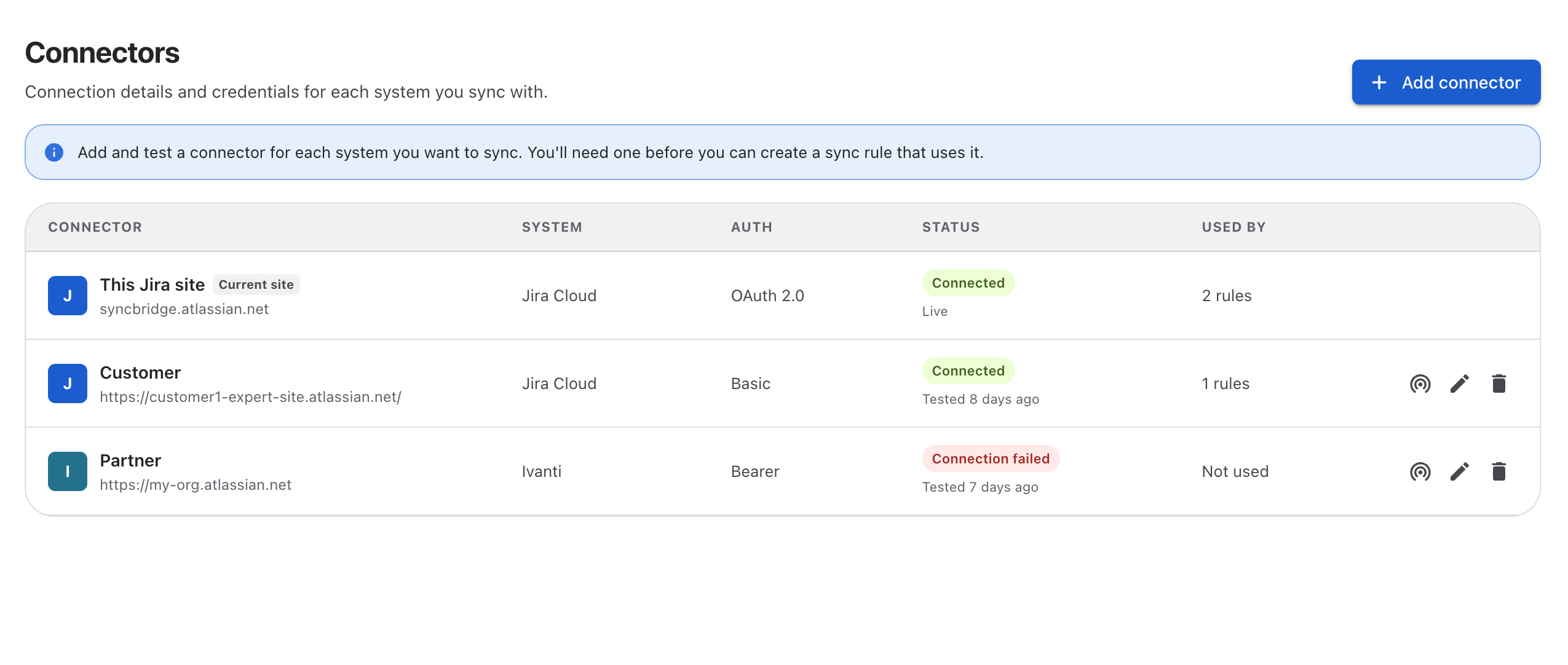Select the This Jira site connector name
This screenshot has height=665, width=1568.
(x=152, y=285)
